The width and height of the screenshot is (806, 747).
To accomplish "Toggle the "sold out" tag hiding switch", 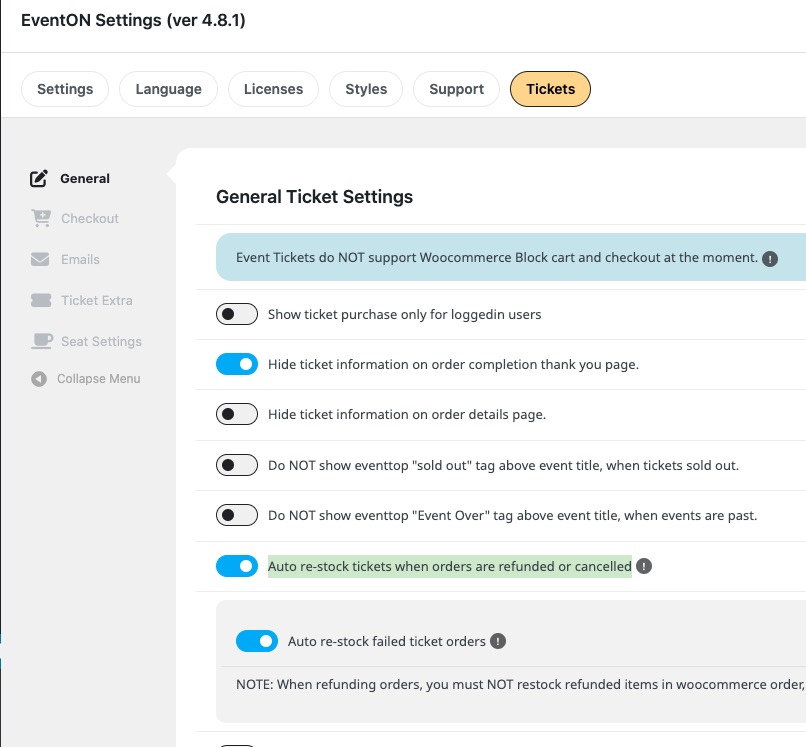I will coord(236,465).
